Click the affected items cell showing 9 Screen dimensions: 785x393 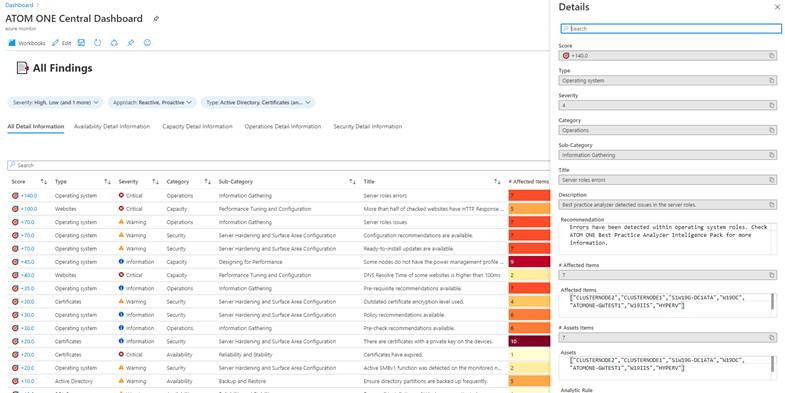(x=529, y=262)
